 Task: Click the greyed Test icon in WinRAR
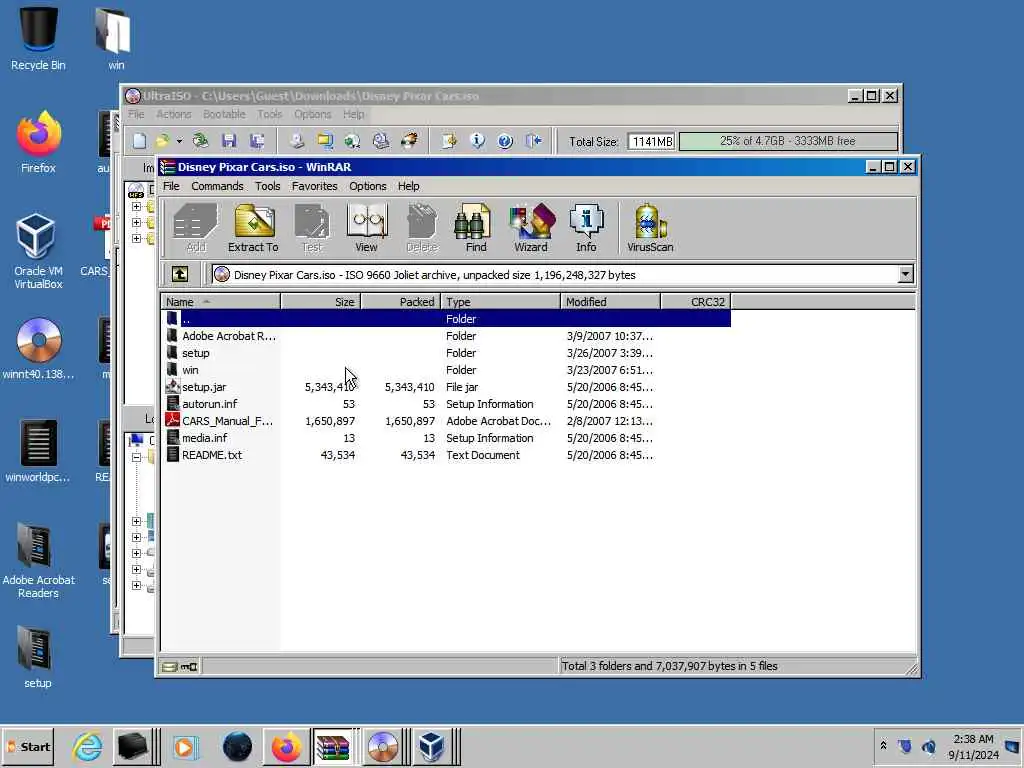click(x=312, y=228)
